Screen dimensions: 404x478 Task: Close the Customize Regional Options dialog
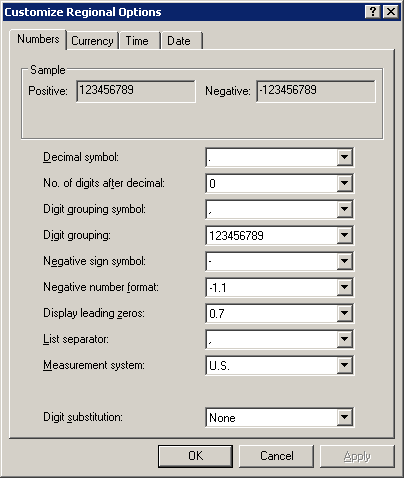[391, 12]
